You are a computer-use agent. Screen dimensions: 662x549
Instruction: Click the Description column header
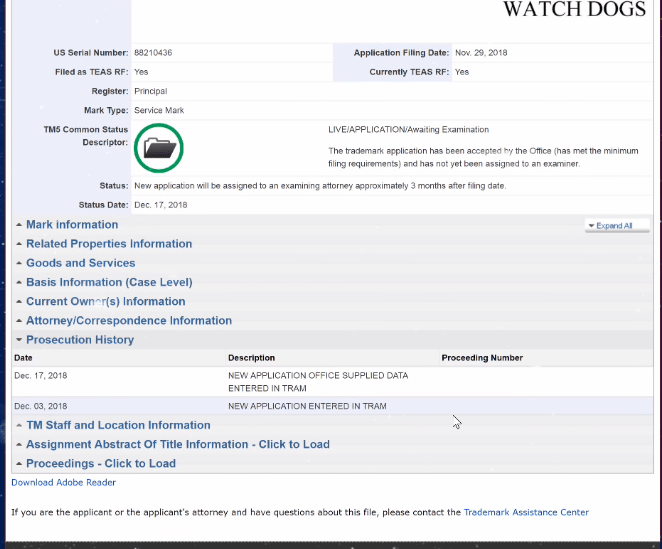(251, 358)
